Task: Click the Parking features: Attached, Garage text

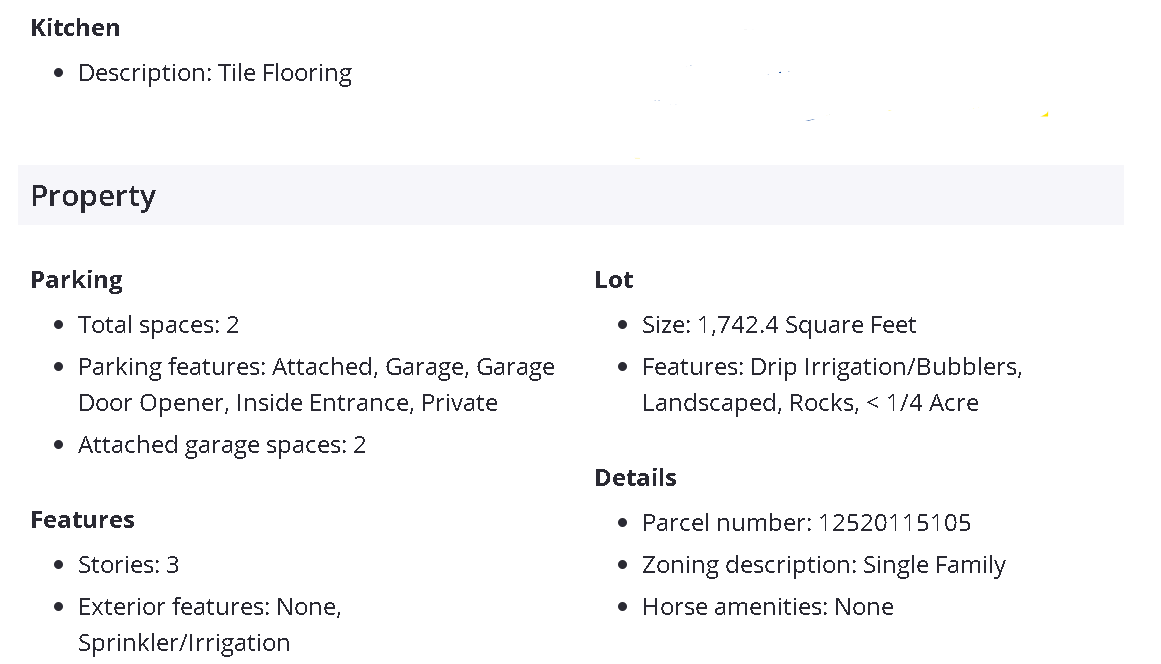Action: (x=316, y=367)
